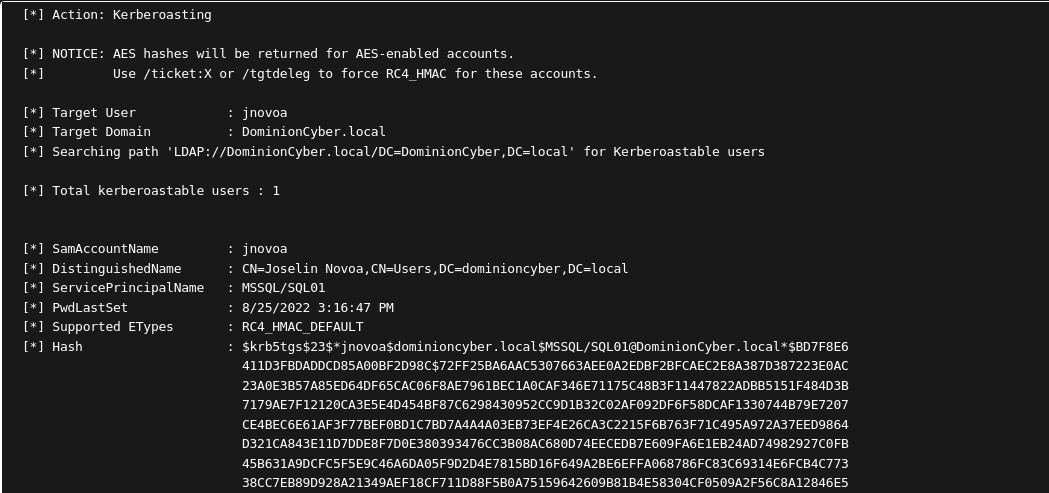
Task: Click the Target User value jnovoa
Action: tap(265, 112)
